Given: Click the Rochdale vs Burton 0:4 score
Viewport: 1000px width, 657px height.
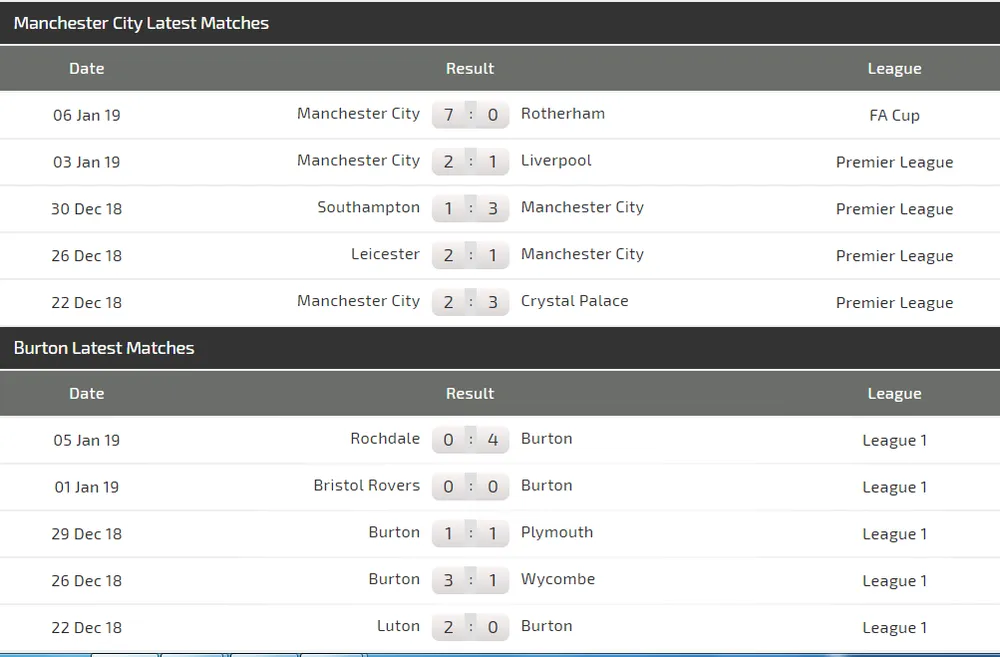Looking at the screenshot, I should (x=470, y=440).
